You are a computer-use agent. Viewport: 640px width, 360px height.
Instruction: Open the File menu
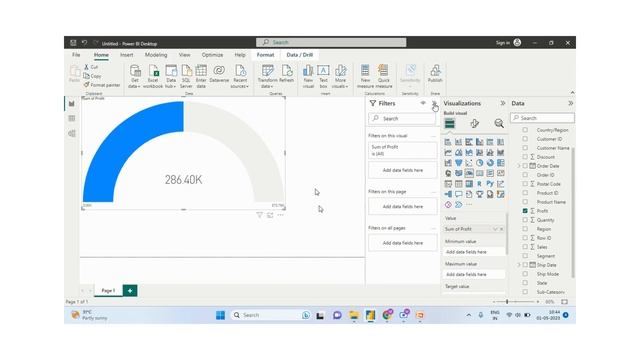point(76,55)
